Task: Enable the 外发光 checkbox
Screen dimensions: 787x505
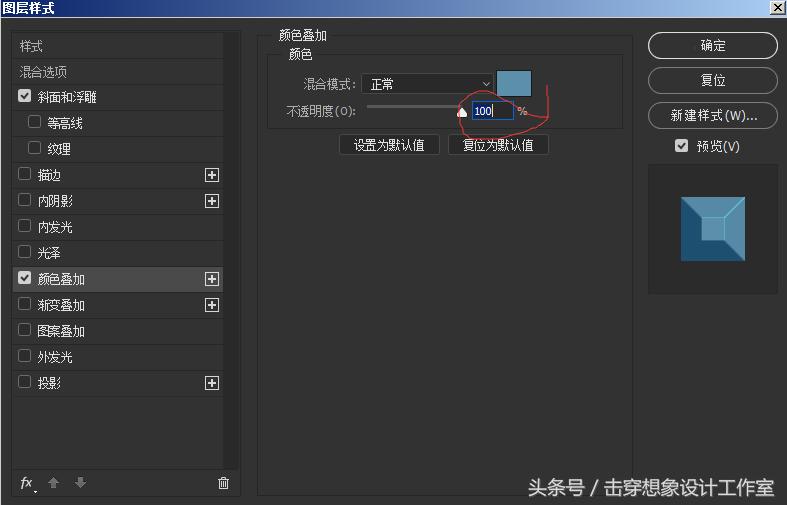Action: click(x=24, y=356)
